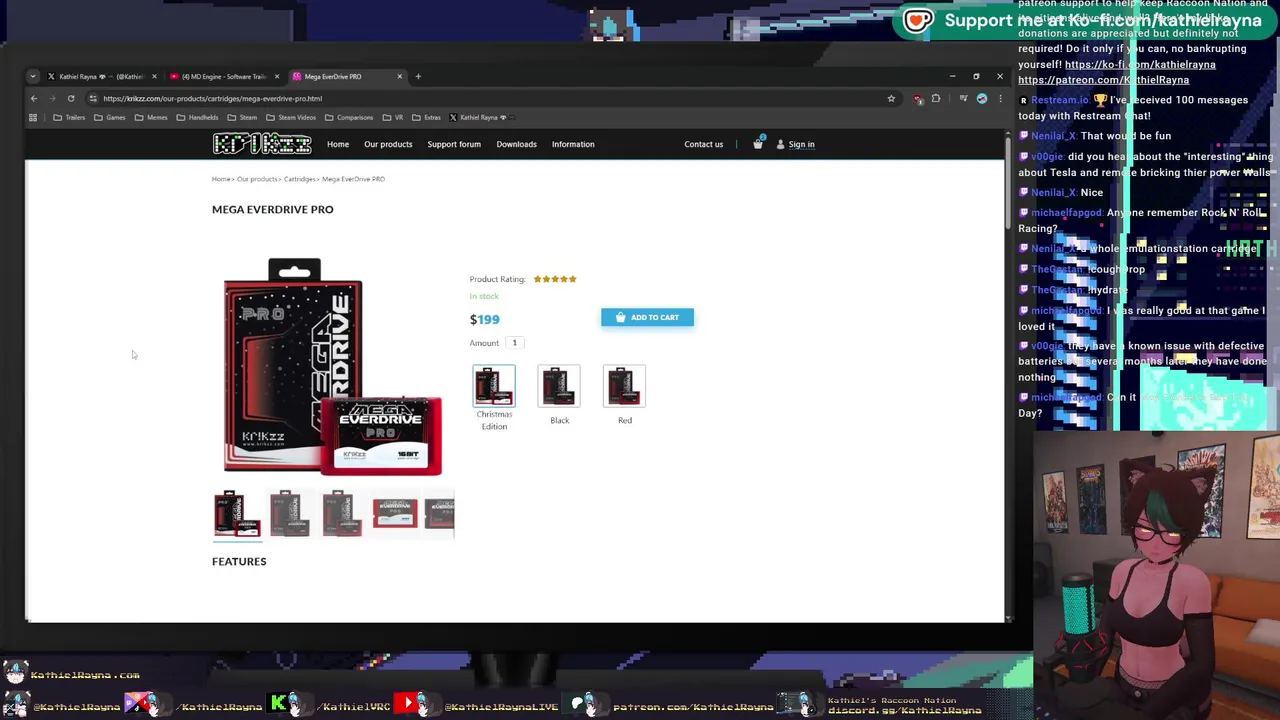Click the shopping cart icon
Image resolution: width=1280 pixels, height=720 pixels.
(758, 144)
